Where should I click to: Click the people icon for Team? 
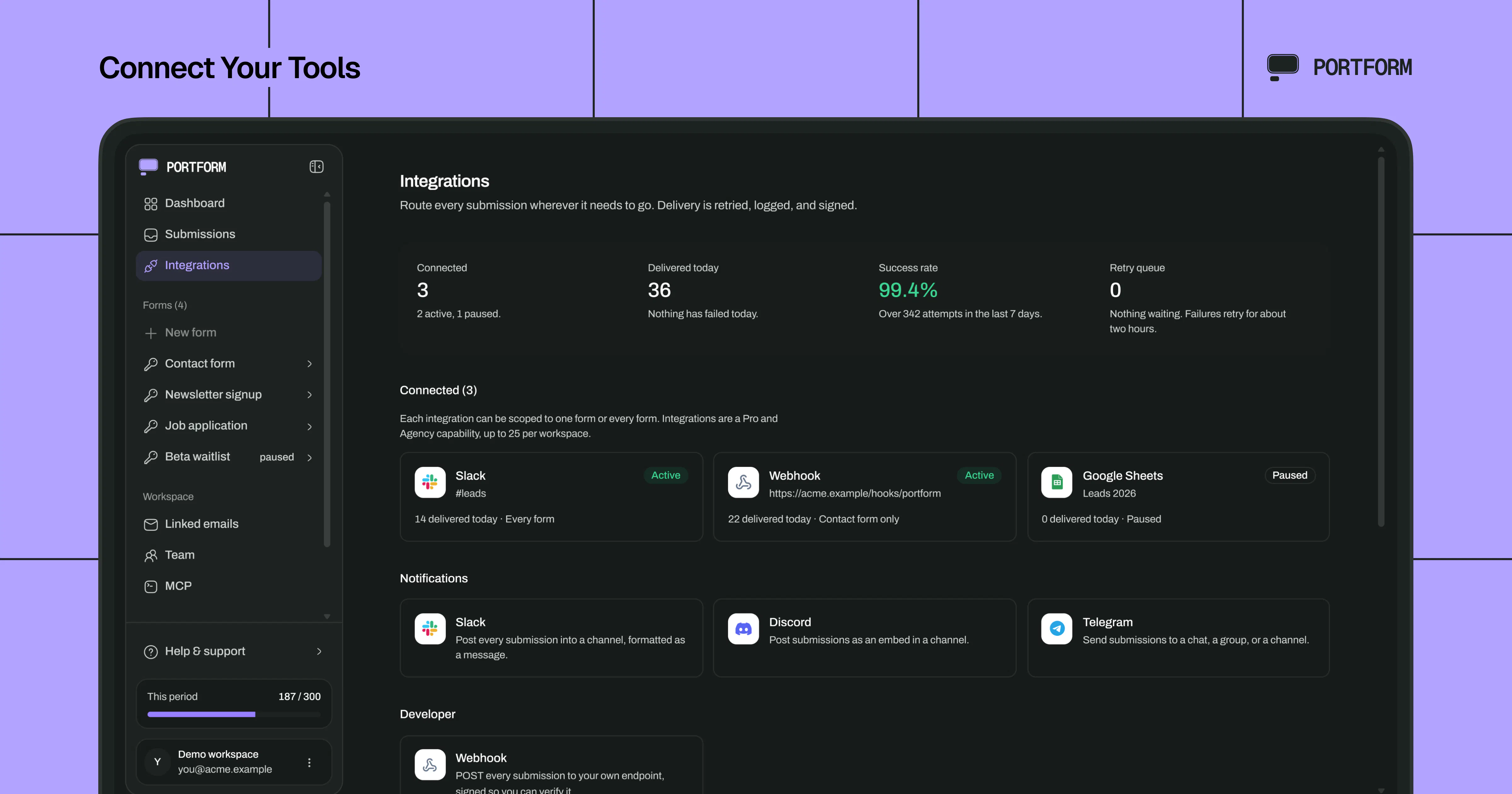tap(151, 555)
